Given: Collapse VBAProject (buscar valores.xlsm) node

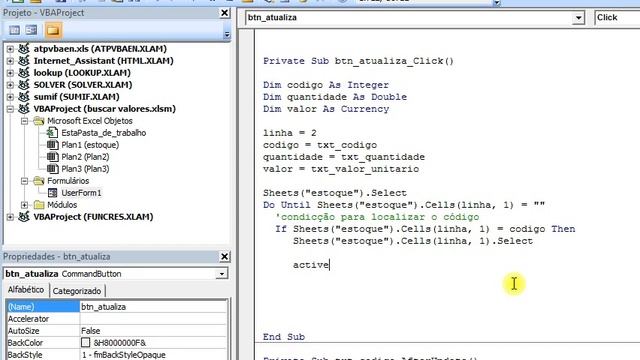Looking at the screenshot, I should point(10,109).
